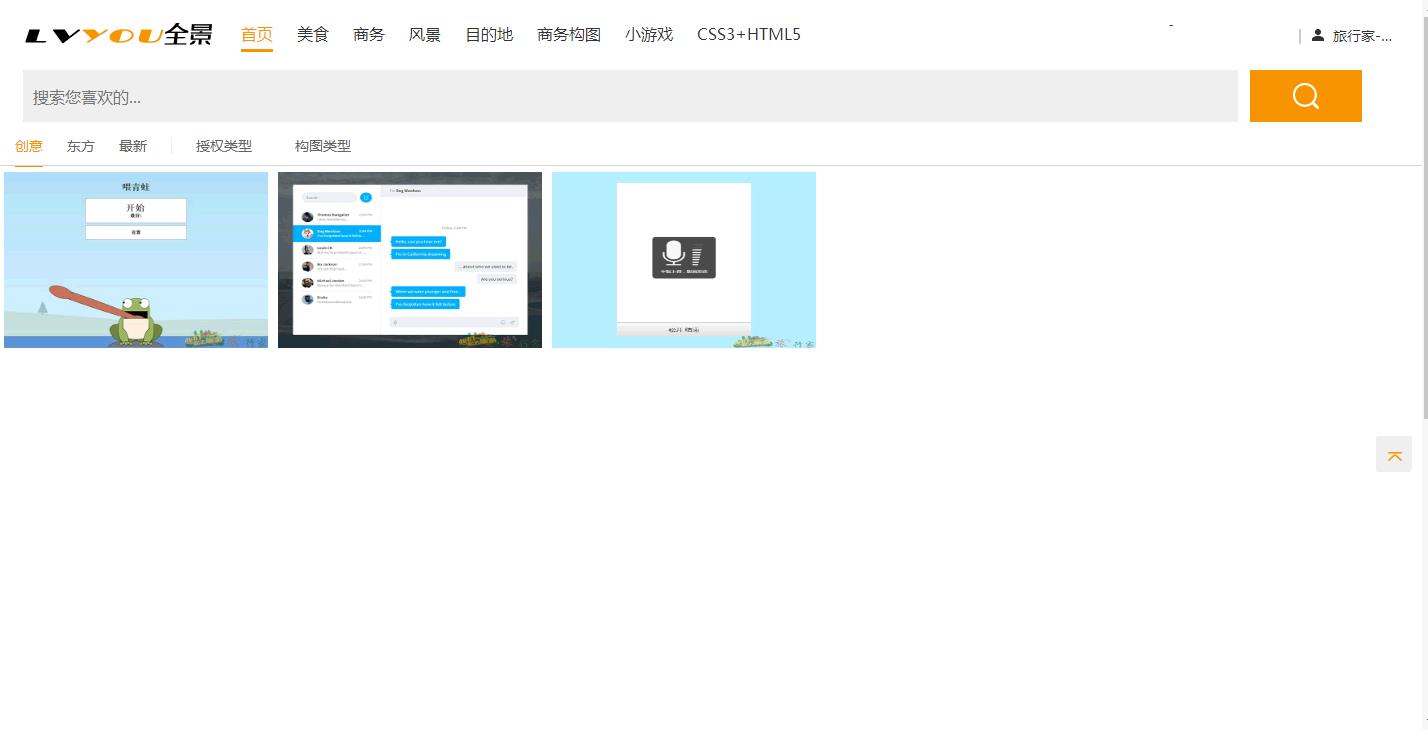Open the chat interface thumbnail
The image size is (1428, 730).
[410, 260]
